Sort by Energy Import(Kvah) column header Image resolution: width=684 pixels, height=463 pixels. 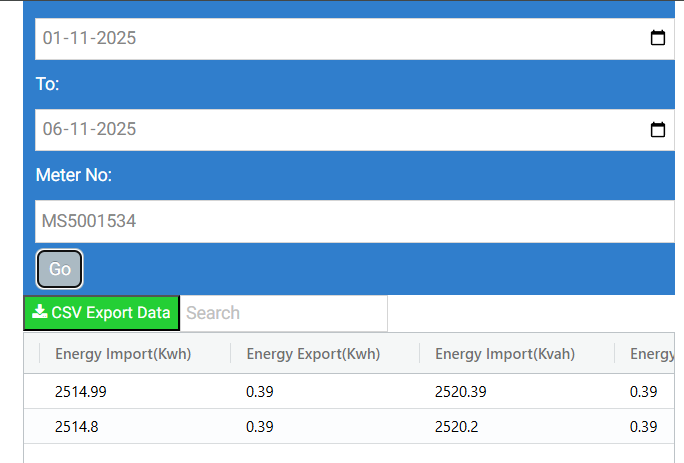pos(511,353)
